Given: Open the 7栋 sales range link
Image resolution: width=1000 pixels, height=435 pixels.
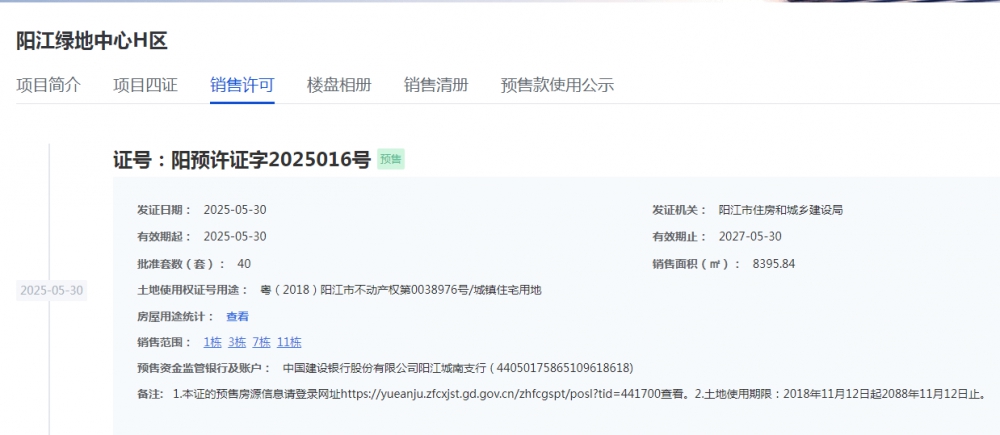Looking at the screenshot, I should tap(261, 342).
